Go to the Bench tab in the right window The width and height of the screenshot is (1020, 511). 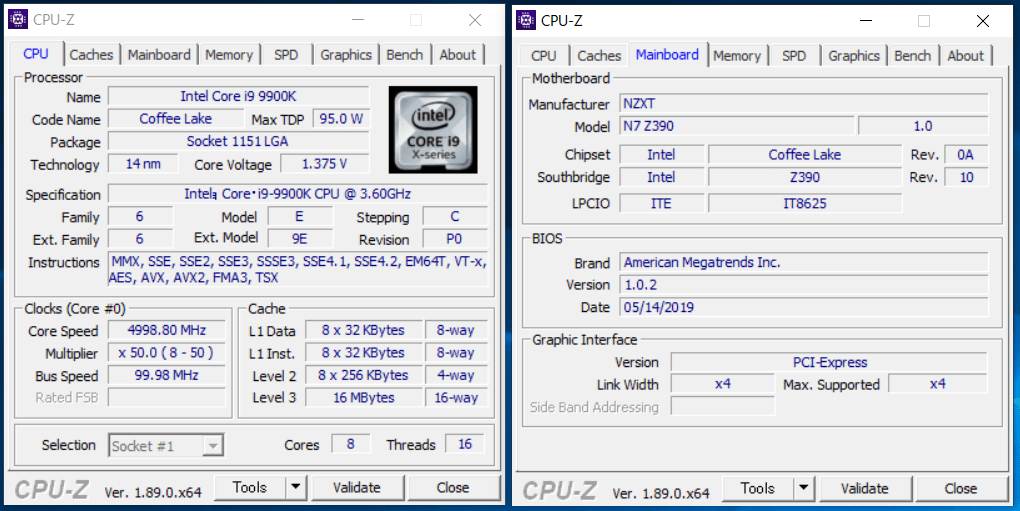point(913,56)
